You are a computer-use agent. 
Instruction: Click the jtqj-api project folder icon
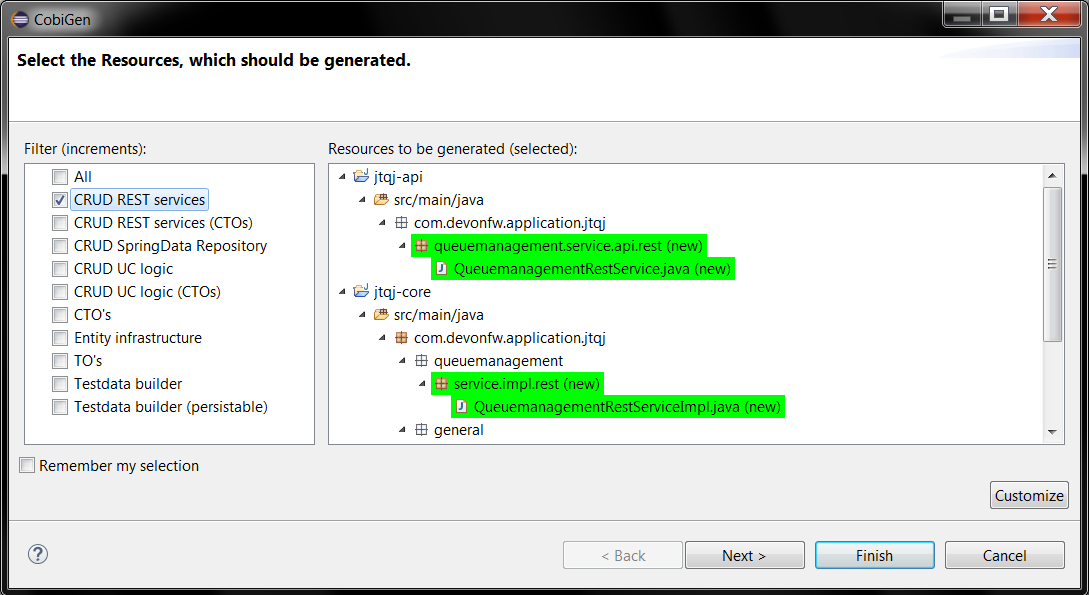361,177
